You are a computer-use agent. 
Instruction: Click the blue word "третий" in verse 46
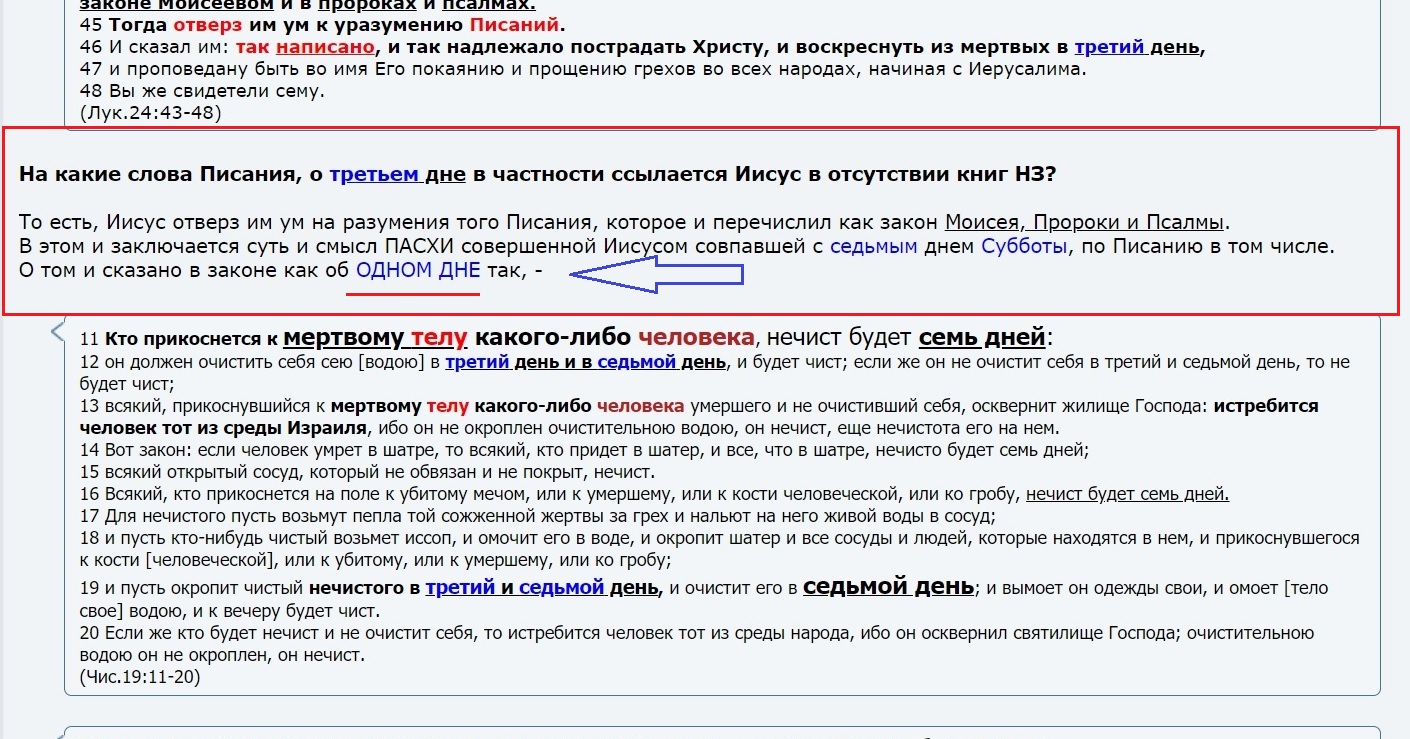point(1110,47)
